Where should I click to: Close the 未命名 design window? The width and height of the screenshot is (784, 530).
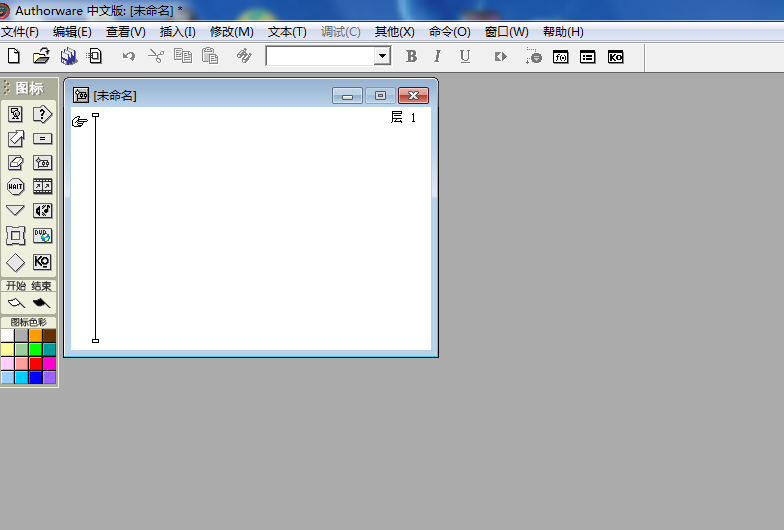coord(414,96)
